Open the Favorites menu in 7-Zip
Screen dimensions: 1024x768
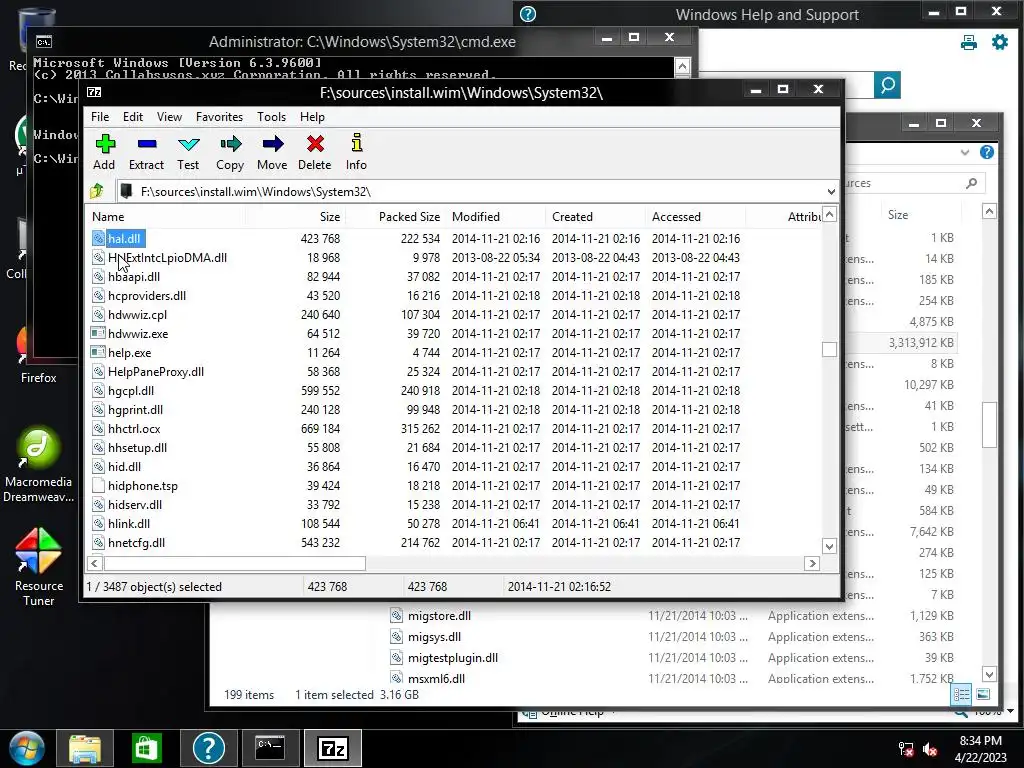(x=219, y=117)
